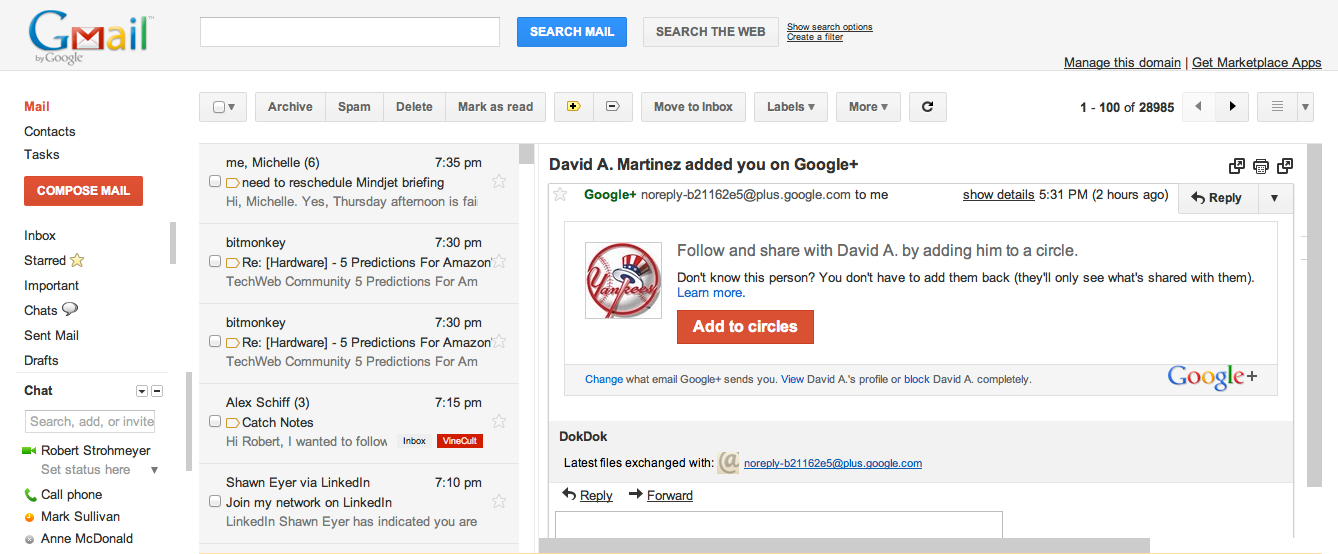Screen dimensions: 1338x554
Task: Open the Starred folder
Action: click(x=45, y=260)
